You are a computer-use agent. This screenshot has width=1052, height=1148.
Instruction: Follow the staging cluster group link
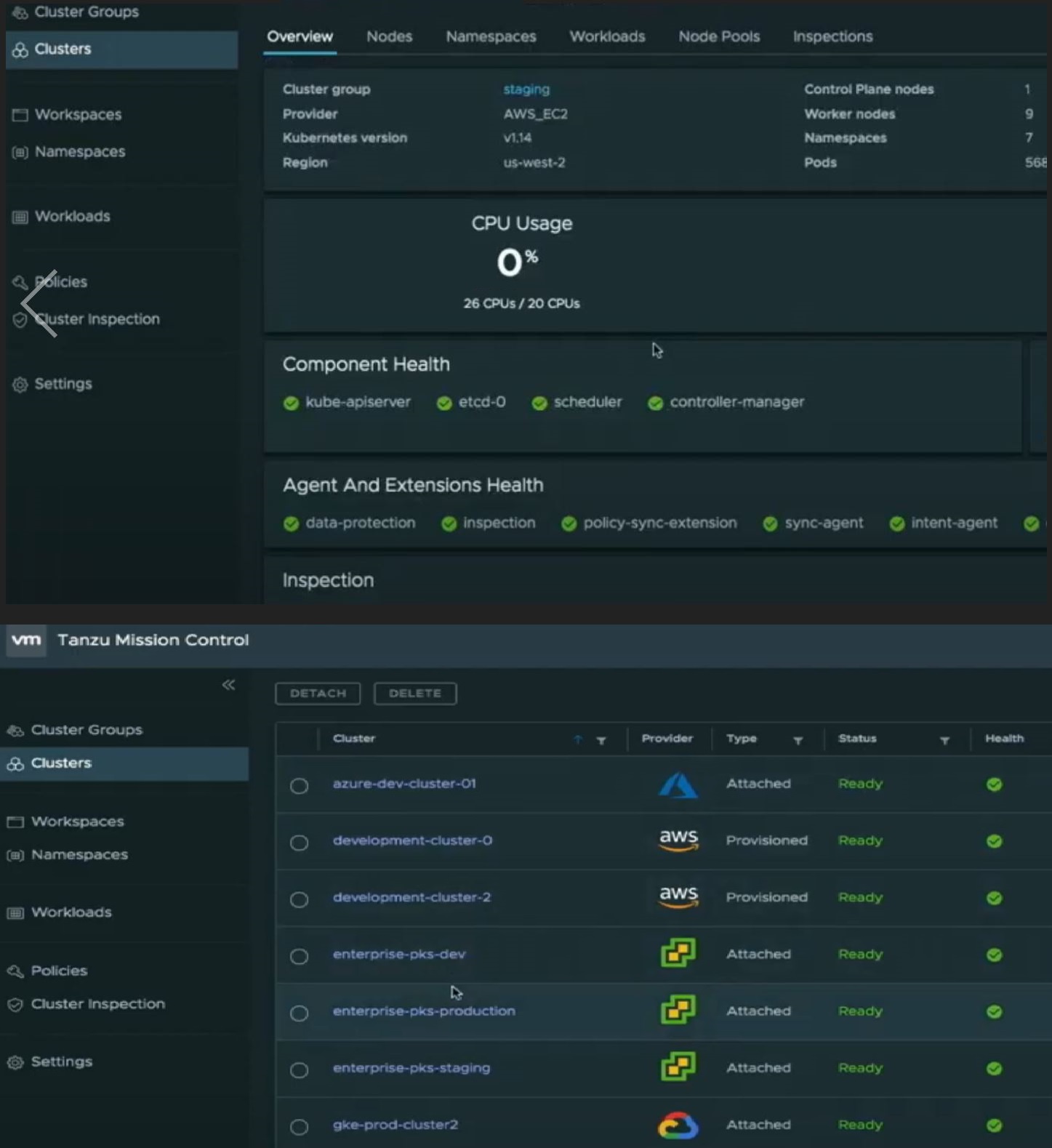[x=526, y=89]
